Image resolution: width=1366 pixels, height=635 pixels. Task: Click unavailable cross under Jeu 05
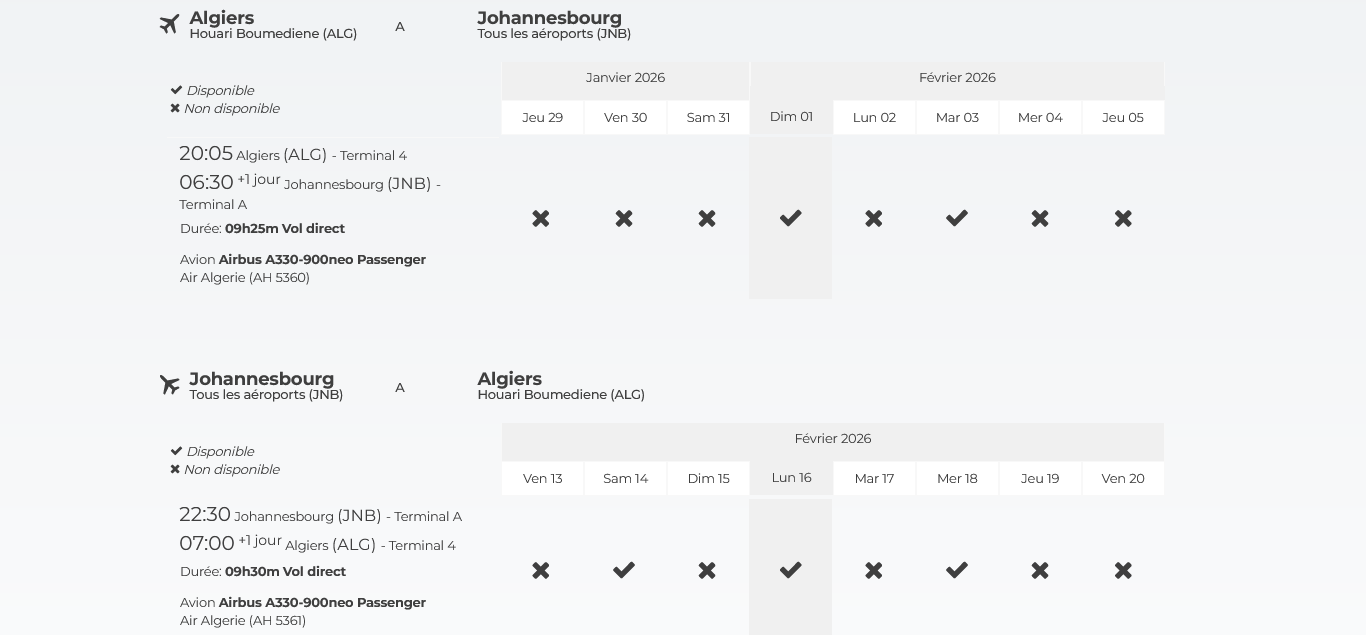point(1123,218)
